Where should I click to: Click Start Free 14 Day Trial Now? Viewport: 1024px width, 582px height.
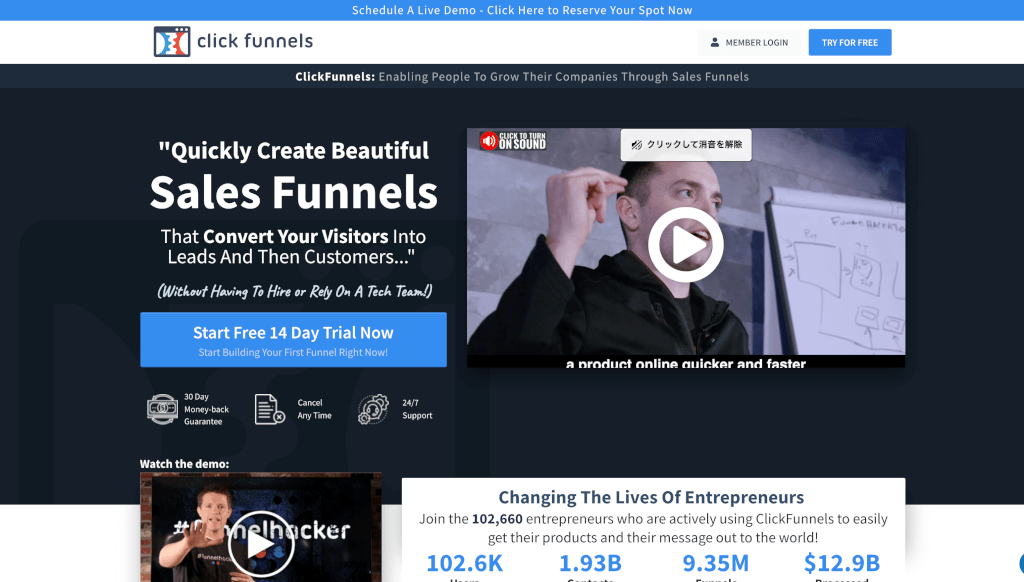pyautogui.click(x=293, y=340)
